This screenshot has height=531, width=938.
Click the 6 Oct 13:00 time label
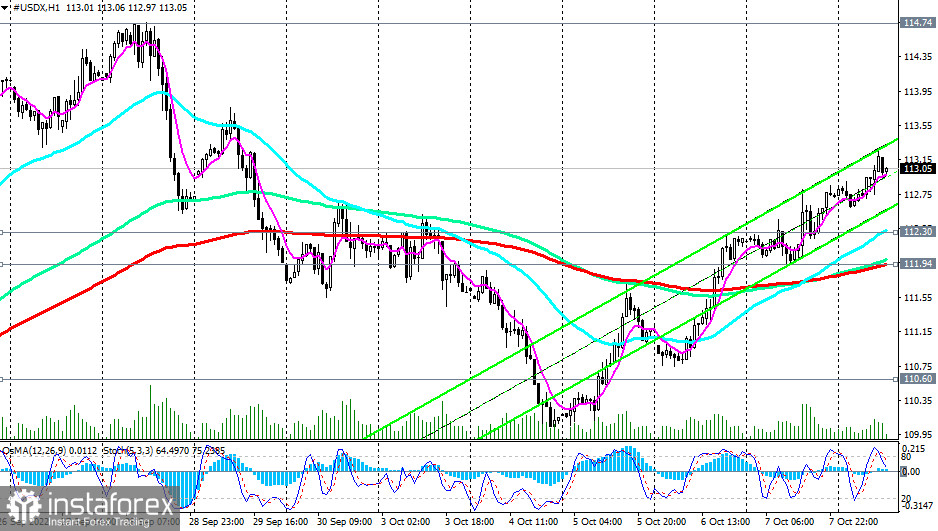tap(726, 521)
